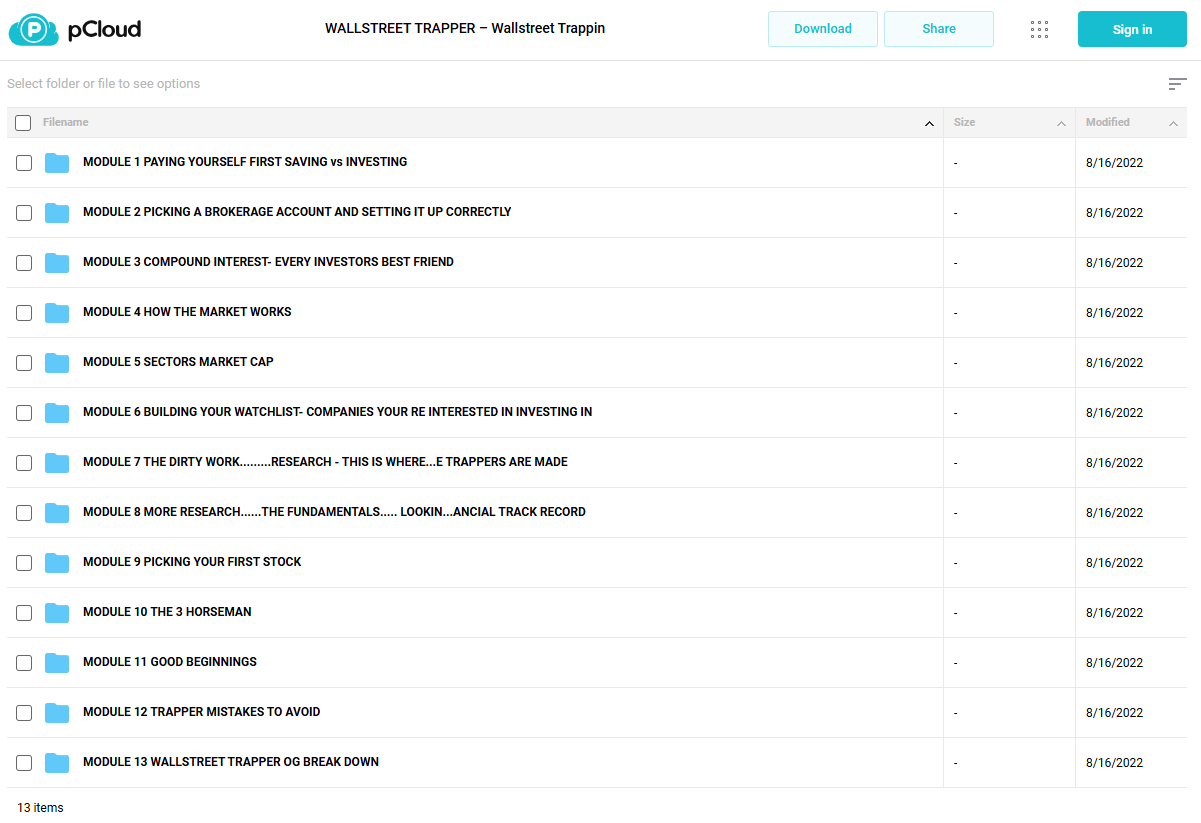Image resolution: width=1201 pixels, height=823 pixels.
Task: Open MODULE 11 GOOD BEGINNINGS name
Action: point(170,662)
